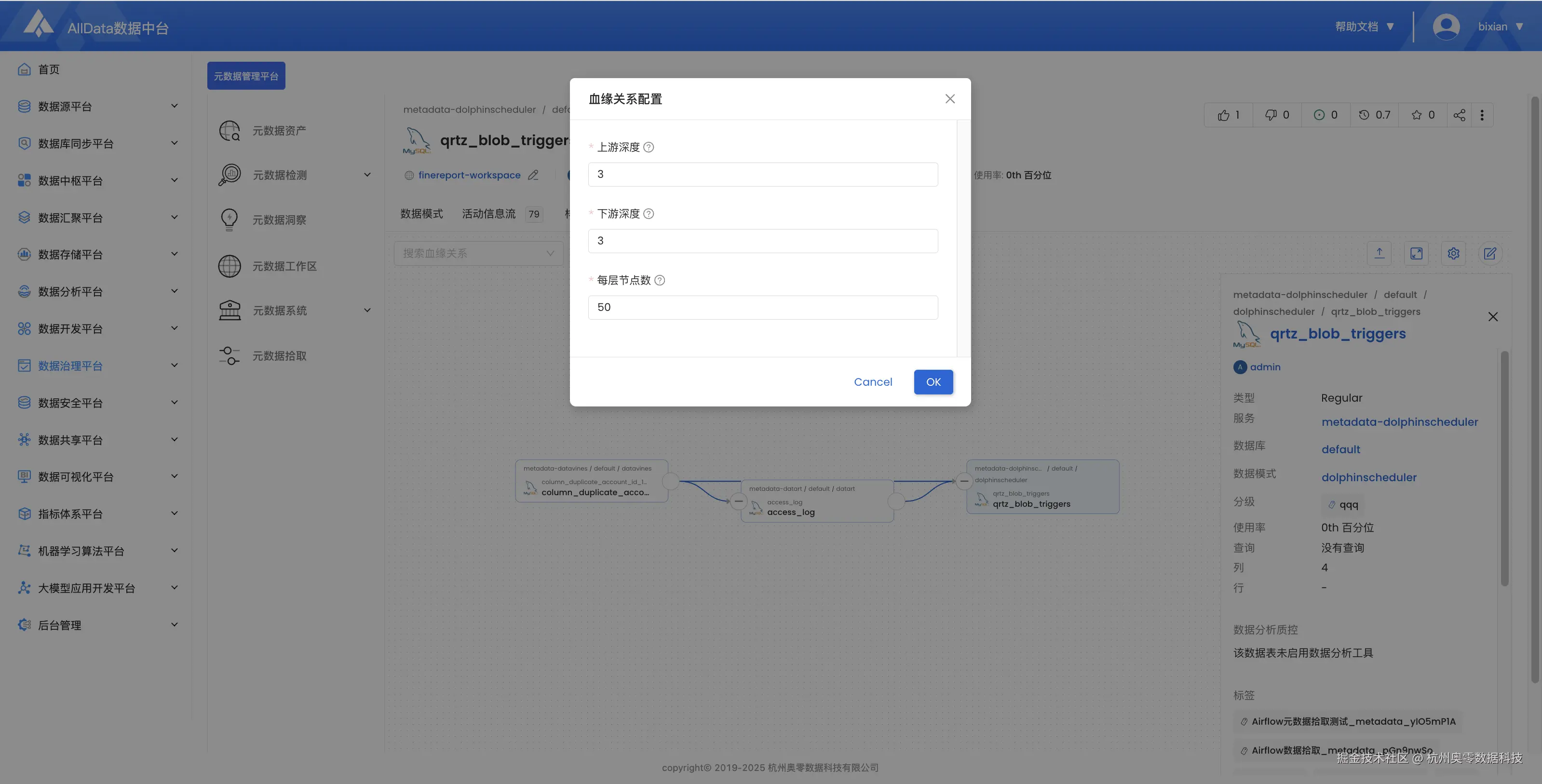
Task: Click the Cancel button
Action: [x=872, y=382]
